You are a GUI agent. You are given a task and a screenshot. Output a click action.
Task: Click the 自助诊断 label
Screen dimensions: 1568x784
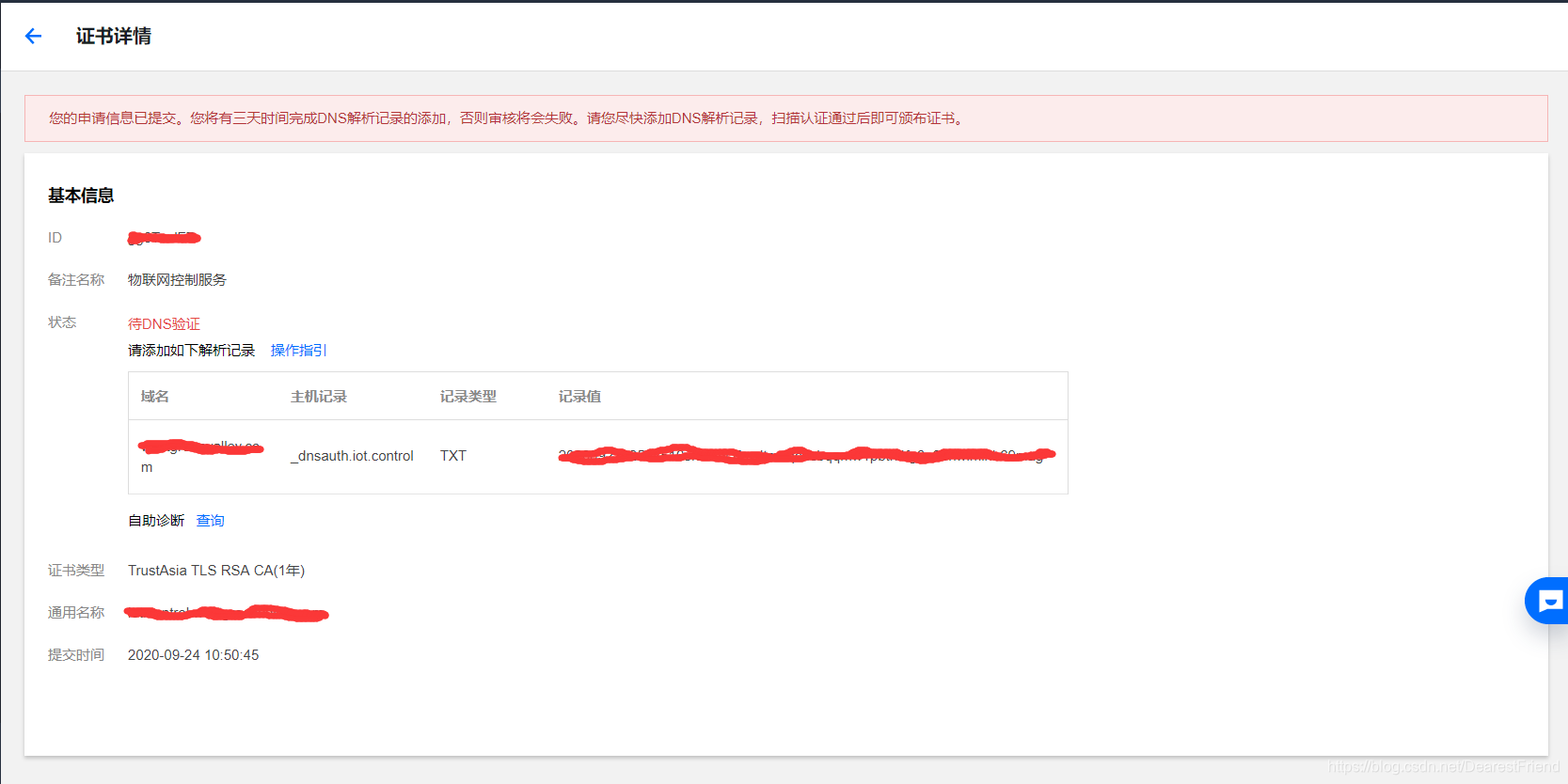[x=156, y=520]
